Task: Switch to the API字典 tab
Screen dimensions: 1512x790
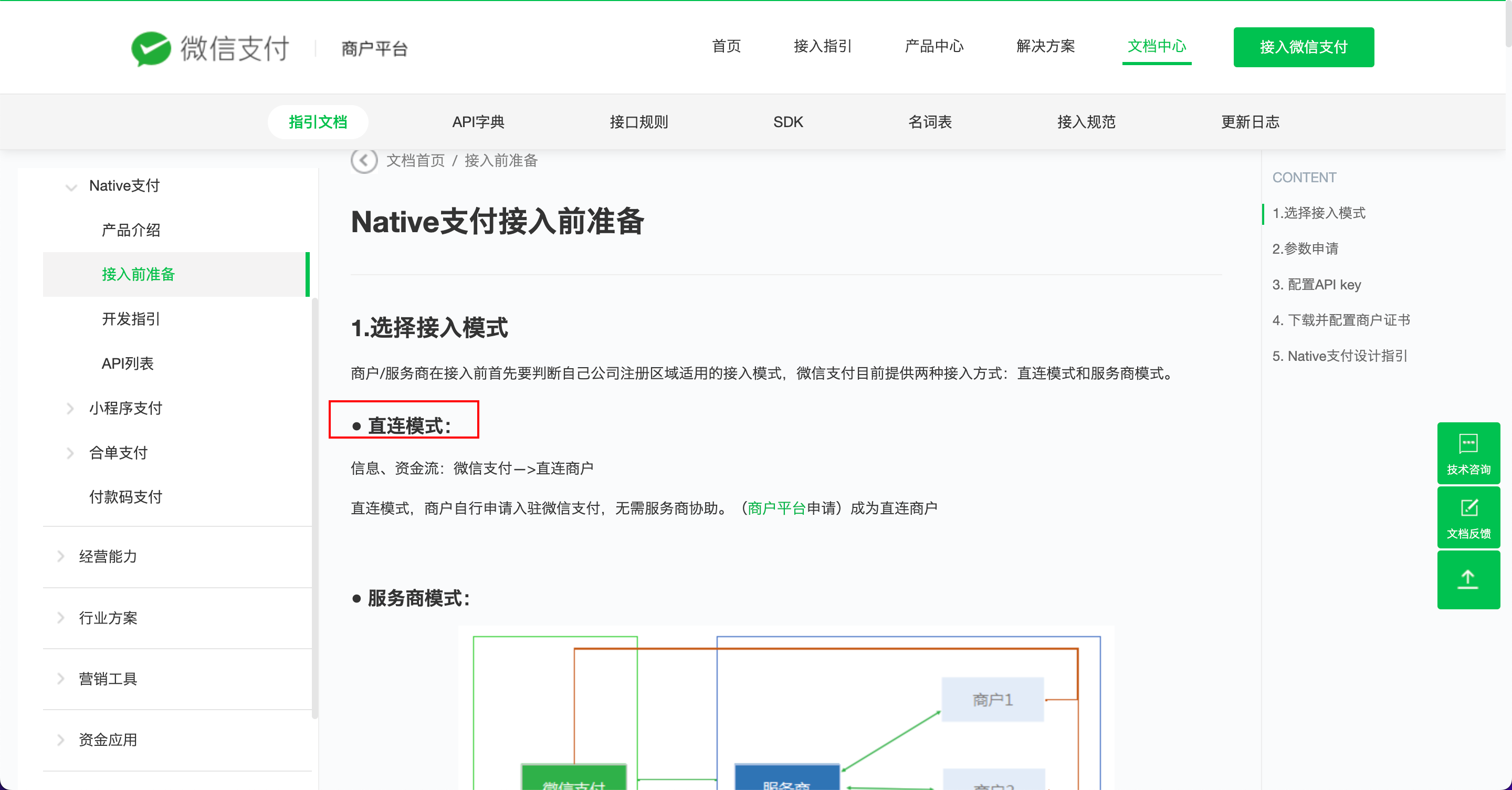Action: coord(478,122)
